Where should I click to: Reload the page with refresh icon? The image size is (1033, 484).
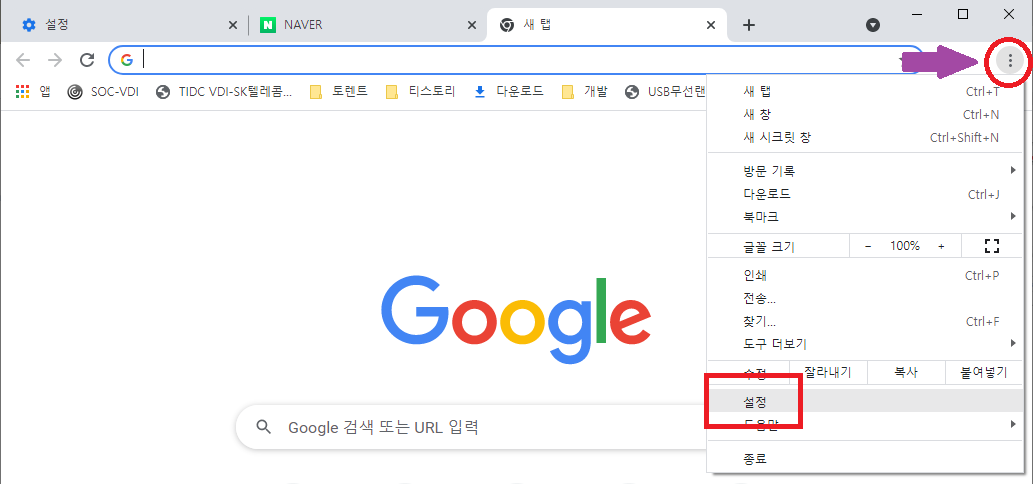click(87, 61)
